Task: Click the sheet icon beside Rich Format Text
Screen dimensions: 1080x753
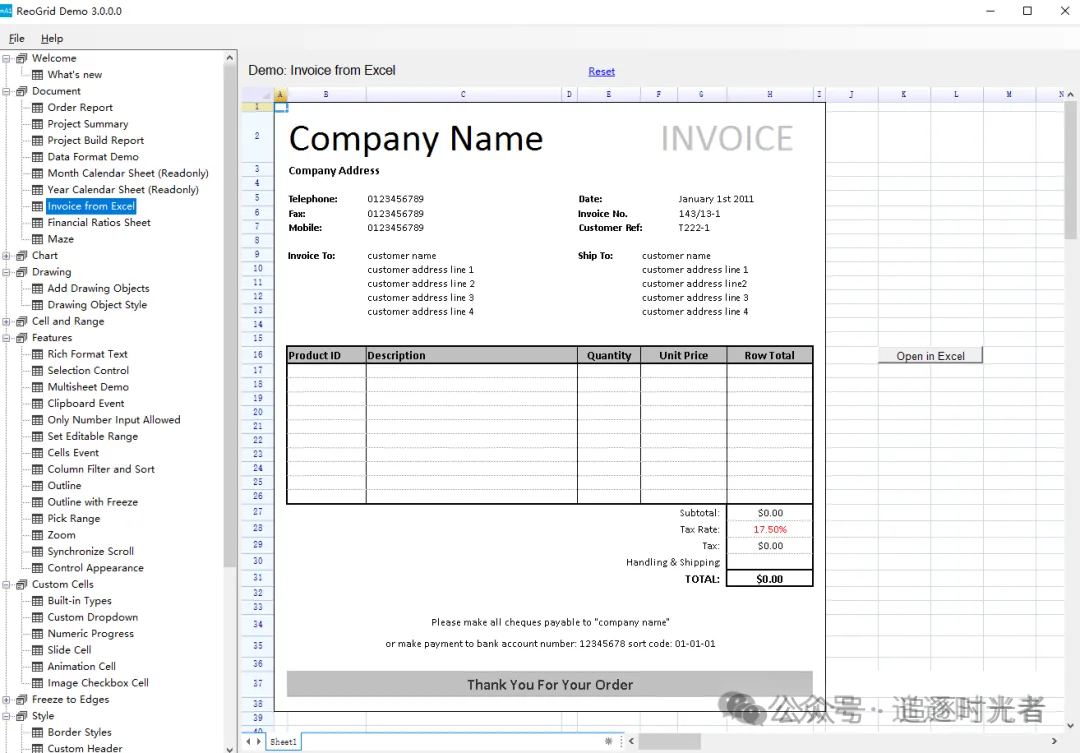Action: (38, 354)
